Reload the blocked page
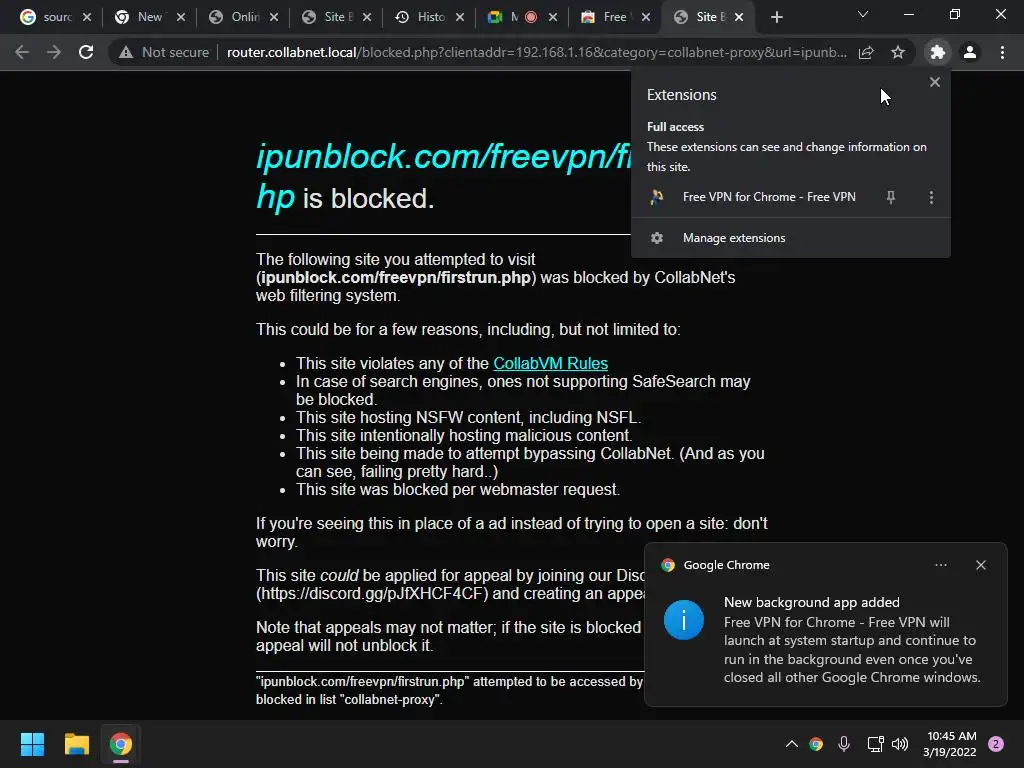Viewport: 1024px width, 768px height. pyautogui.click(x=86, y=52)
